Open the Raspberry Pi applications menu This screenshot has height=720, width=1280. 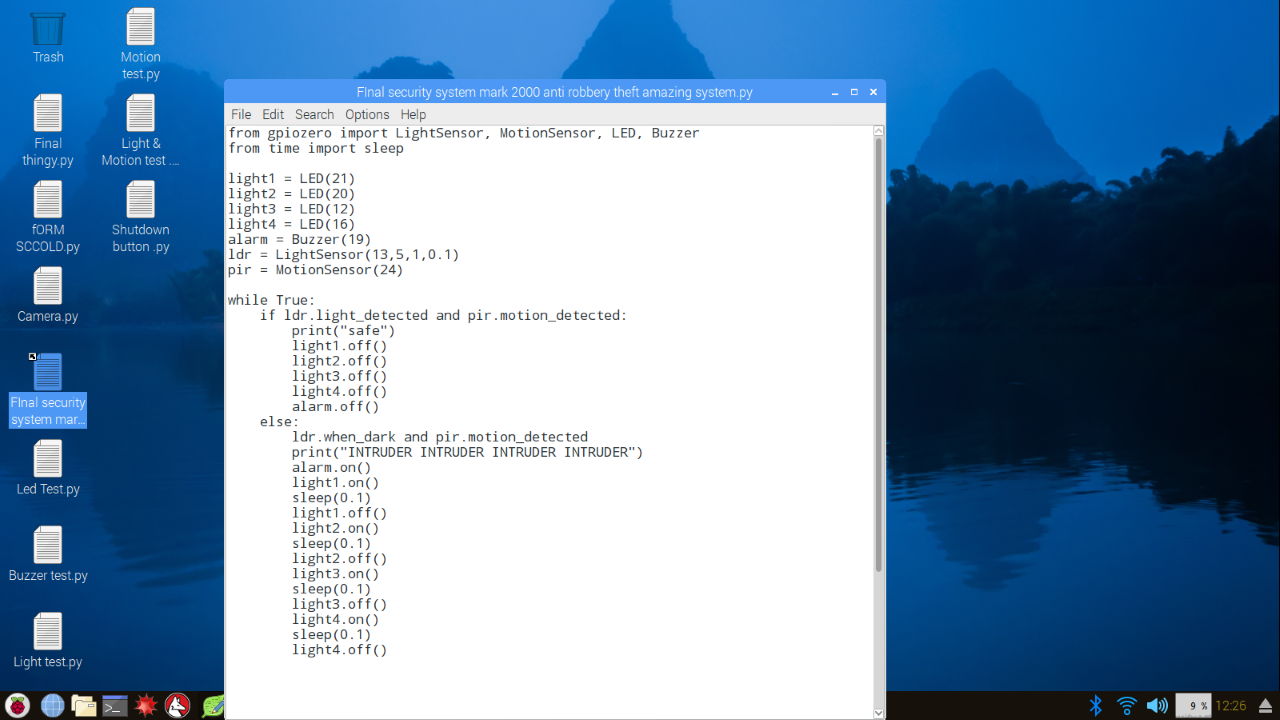coord(15,705)
